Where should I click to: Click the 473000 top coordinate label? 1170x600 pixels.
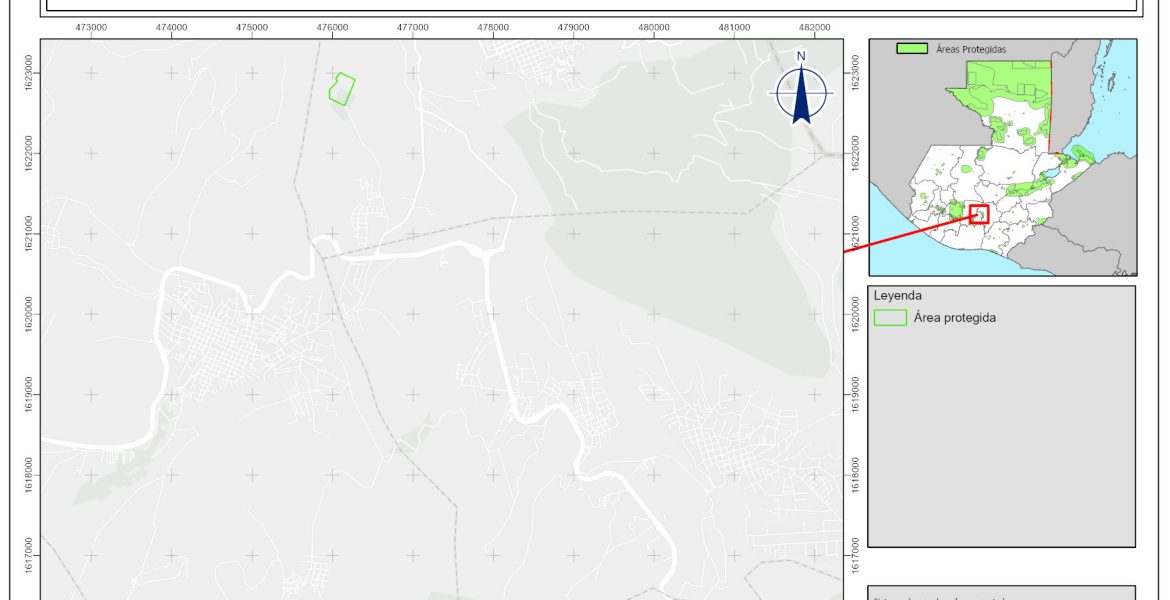91,28
